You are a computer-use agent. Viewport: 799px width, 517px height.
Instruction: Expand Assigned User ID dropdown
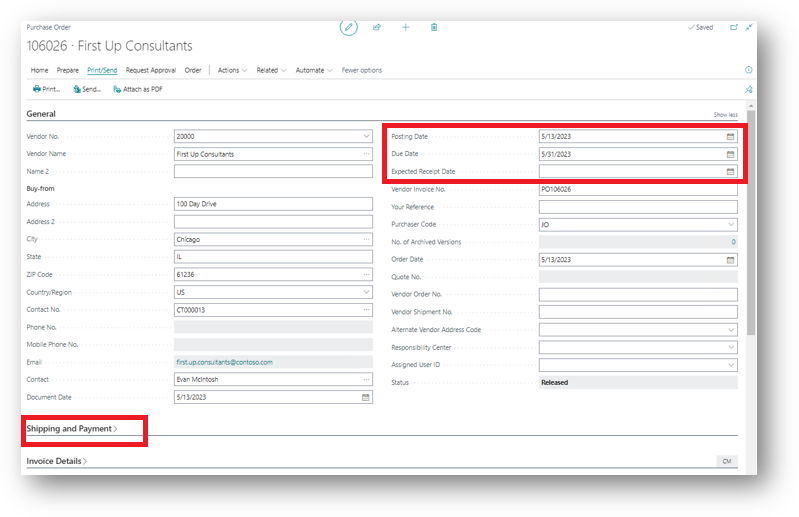click(x=731, y=365)
